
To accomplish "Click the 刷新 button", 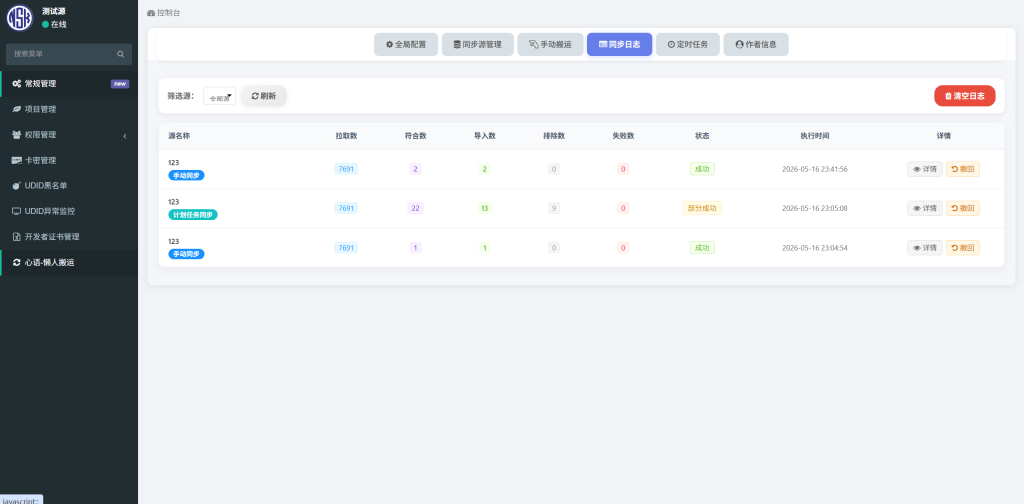I will [264, 95].
